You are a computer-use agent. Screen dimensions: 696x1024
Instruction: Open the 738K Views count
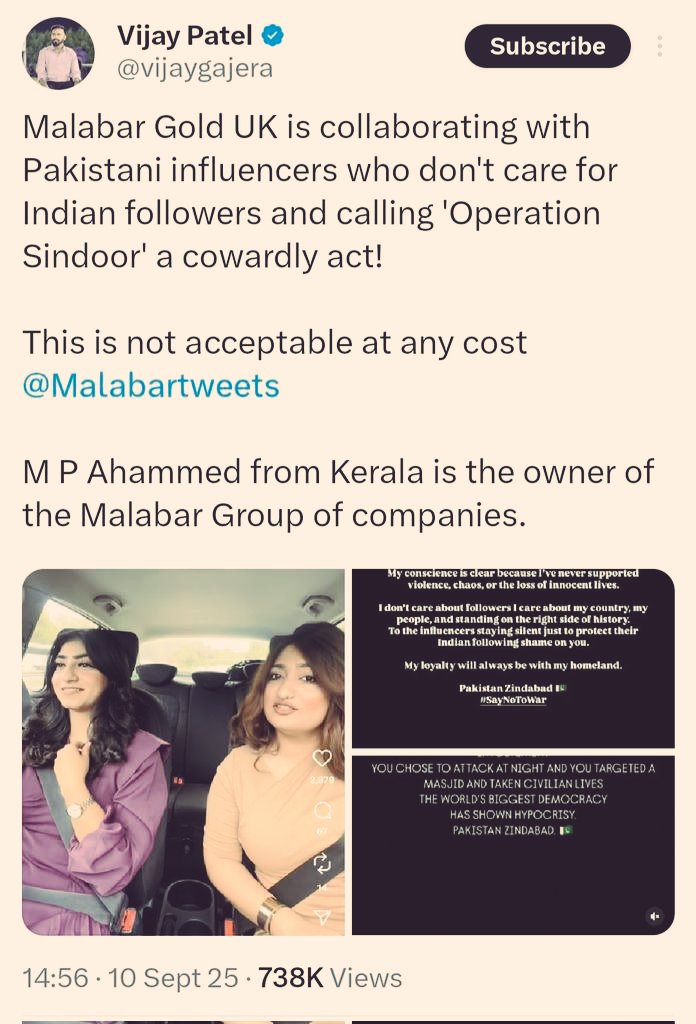[330, 978]
